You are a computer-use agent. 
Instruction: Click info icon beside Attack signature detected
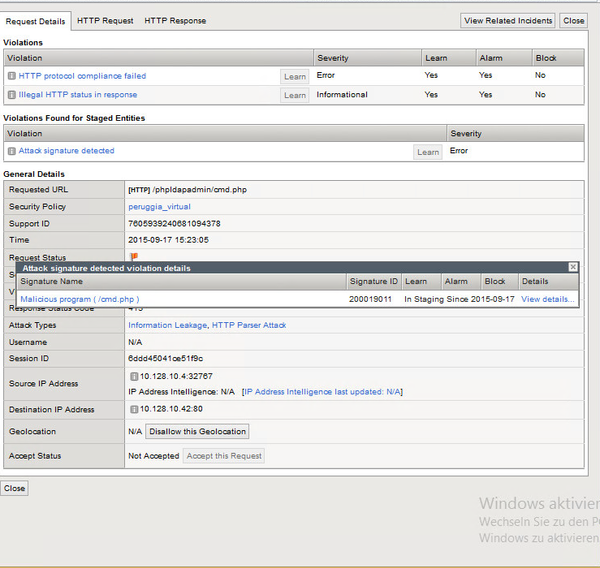pyautogui.click(x=12, y=151)
